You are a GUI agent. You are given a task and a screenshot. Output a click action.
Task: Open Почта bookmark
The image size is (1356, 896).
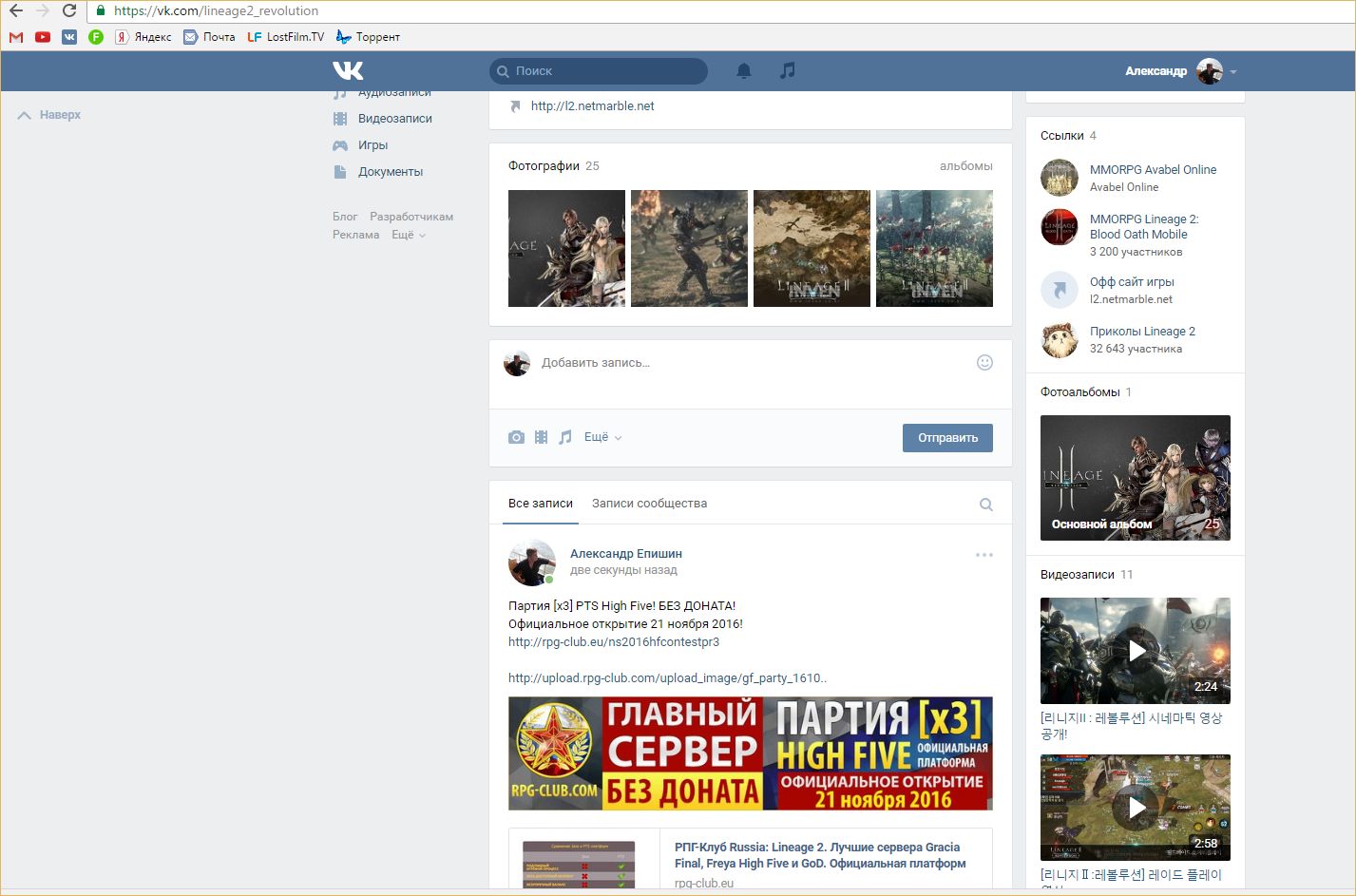(x=209, y=37)
